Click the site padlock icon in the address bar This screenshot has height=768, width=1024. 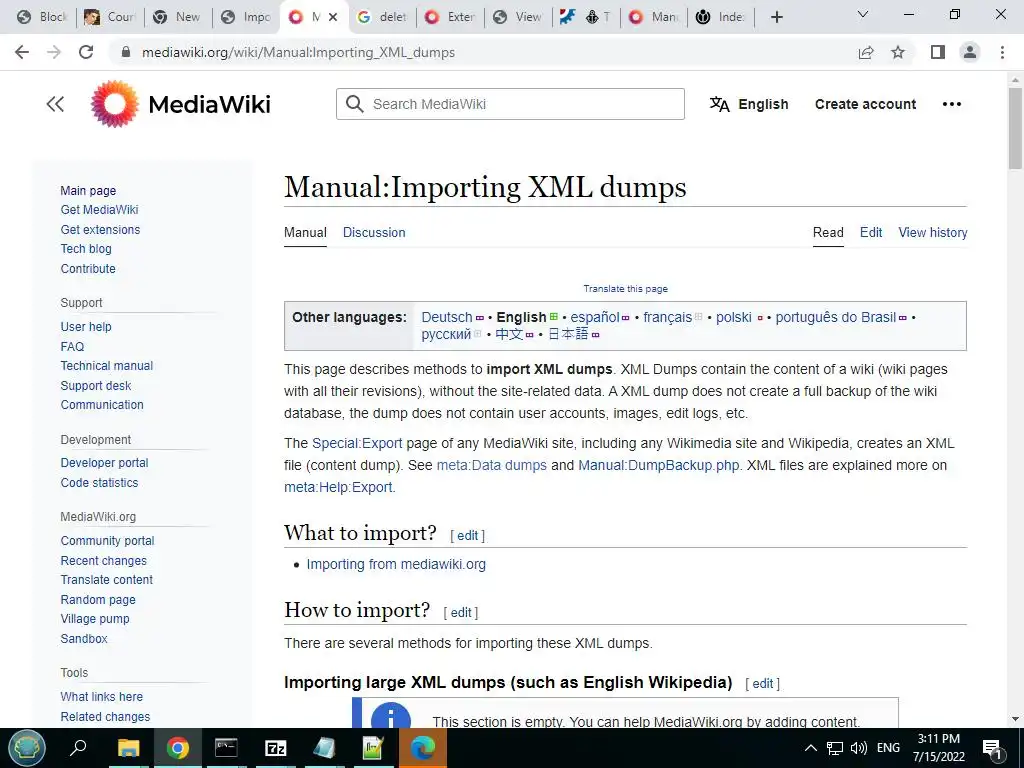(x=126, y=52)
